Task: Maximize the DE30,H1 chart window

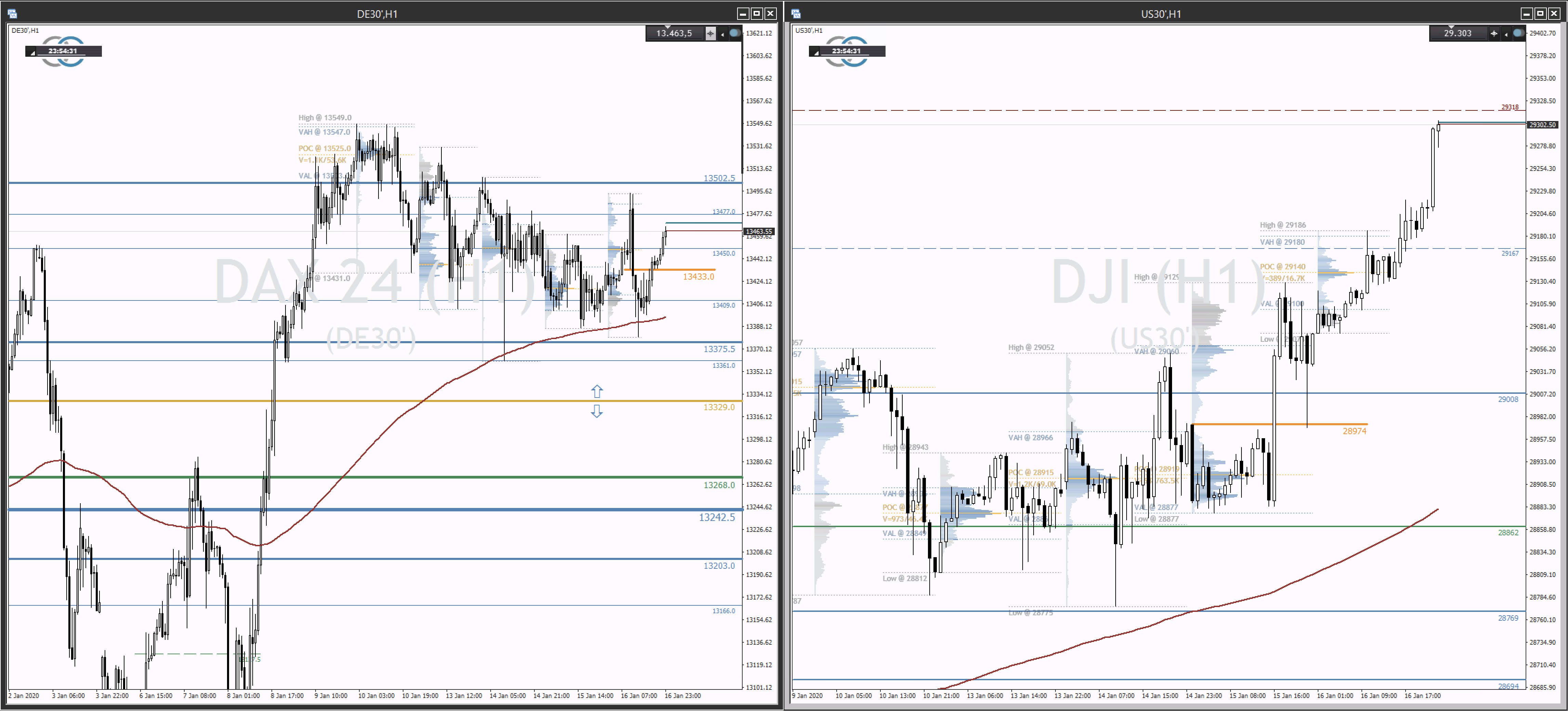Action: click(x=757, y=13)
